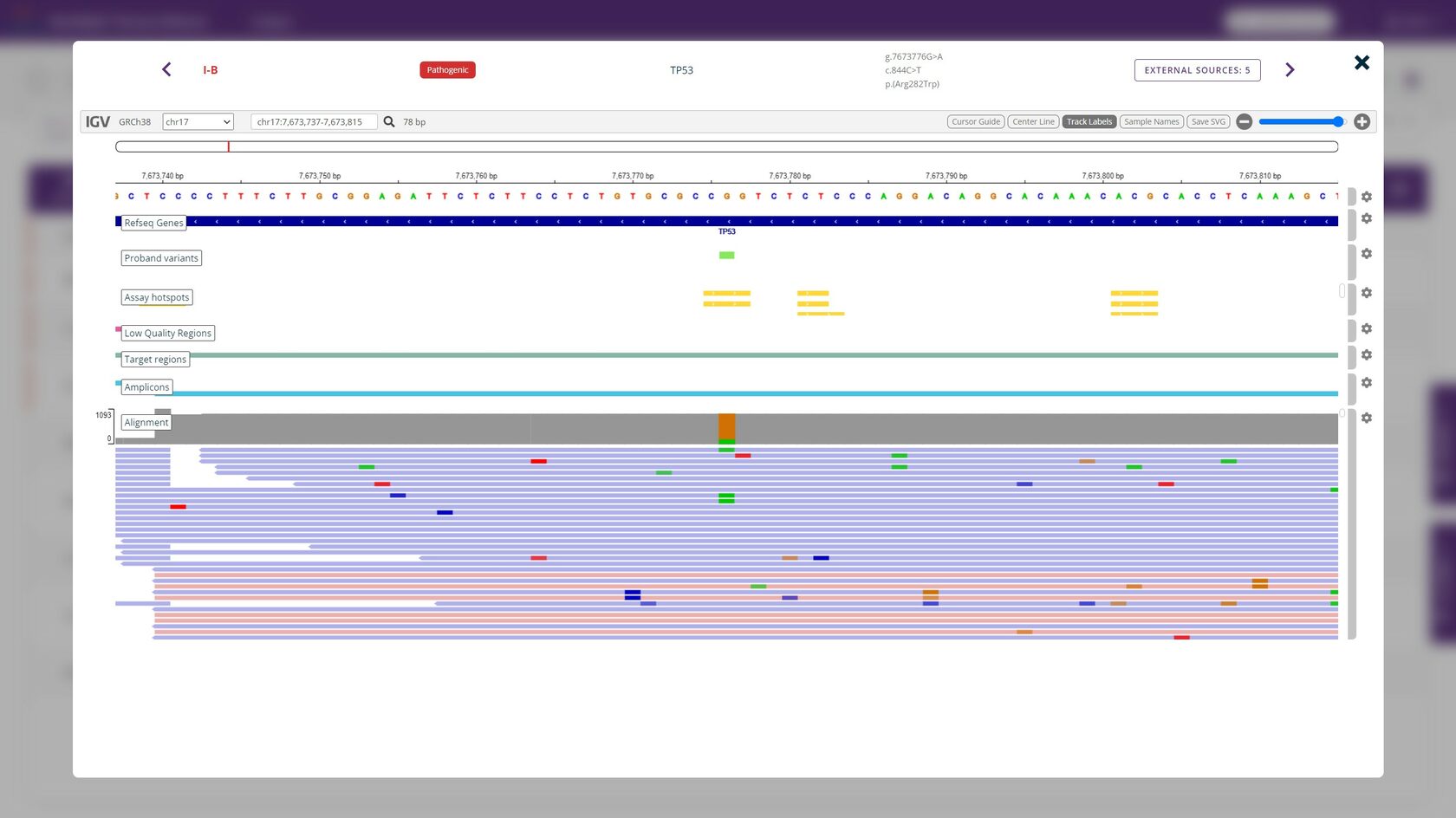This screenshot has height=818, width=1456.
Task: Click Save SVG in the IGV toolbar
Action: pos(1208,122)
